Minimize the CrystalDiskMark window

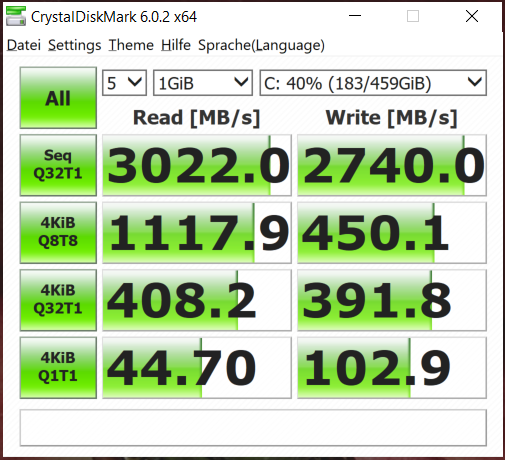coord(355,16)
